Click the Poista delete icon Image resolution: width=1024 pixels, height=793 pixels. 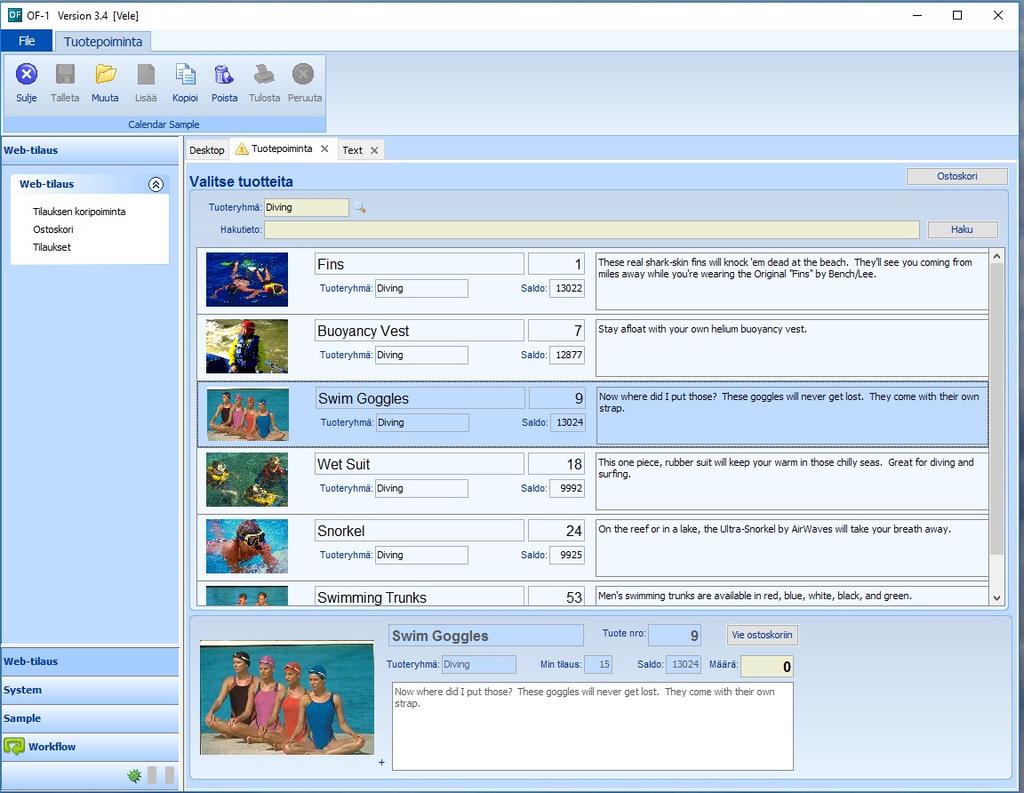point(224,74)
